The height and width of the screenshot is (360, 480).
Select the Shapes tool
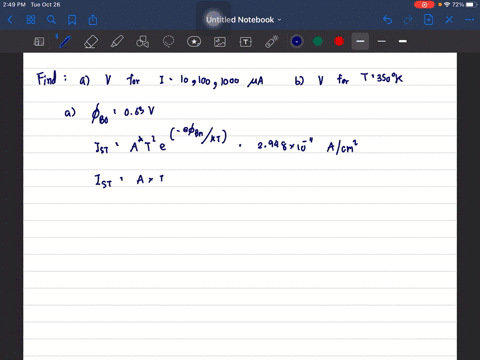point(142,42)
